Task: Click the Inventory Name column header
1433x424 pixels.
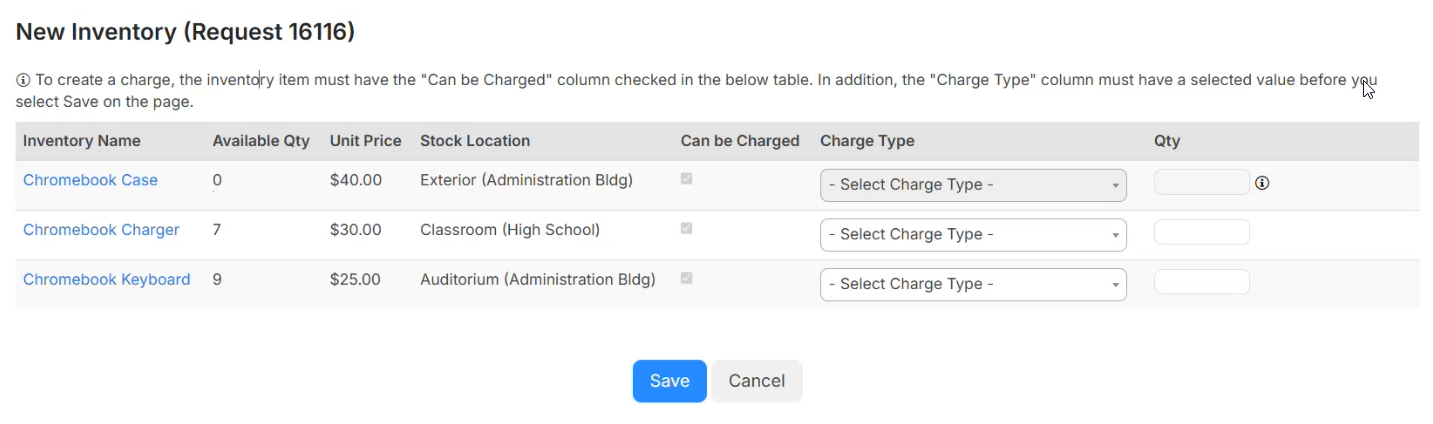Action: coord(82,141)
